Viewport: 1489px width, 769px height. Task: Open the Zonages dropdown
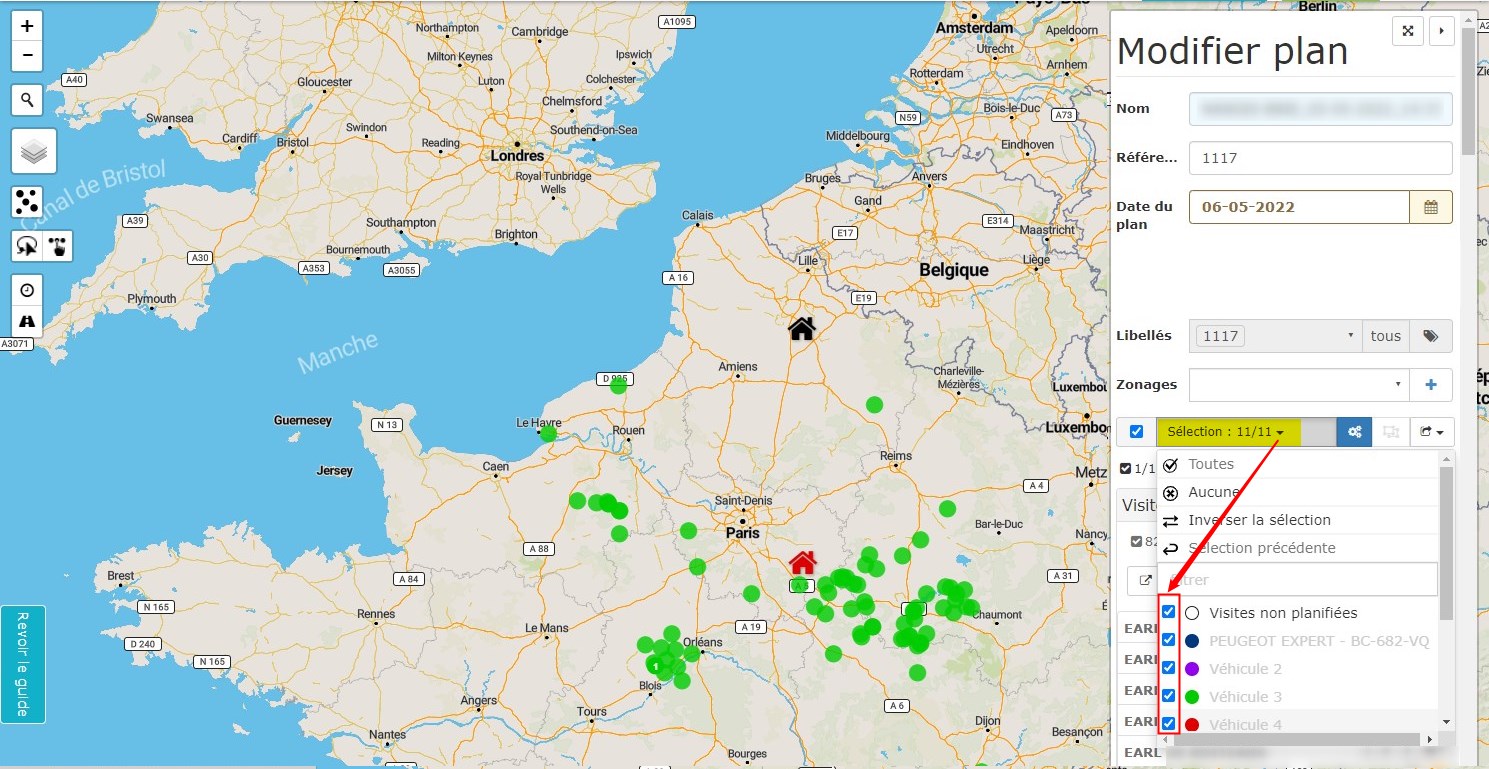click(1298, 384)
